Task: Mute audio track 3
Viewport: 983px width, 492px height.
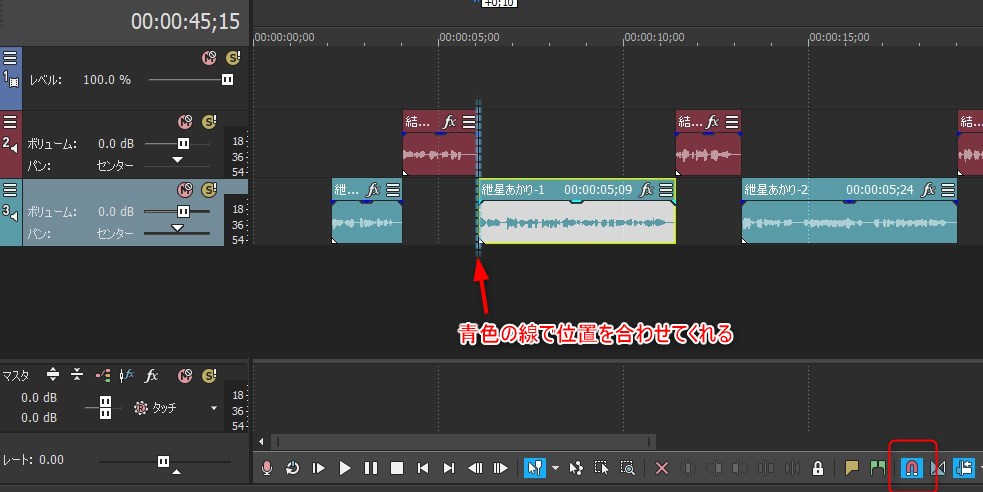Action: click(x=185, y=189)
